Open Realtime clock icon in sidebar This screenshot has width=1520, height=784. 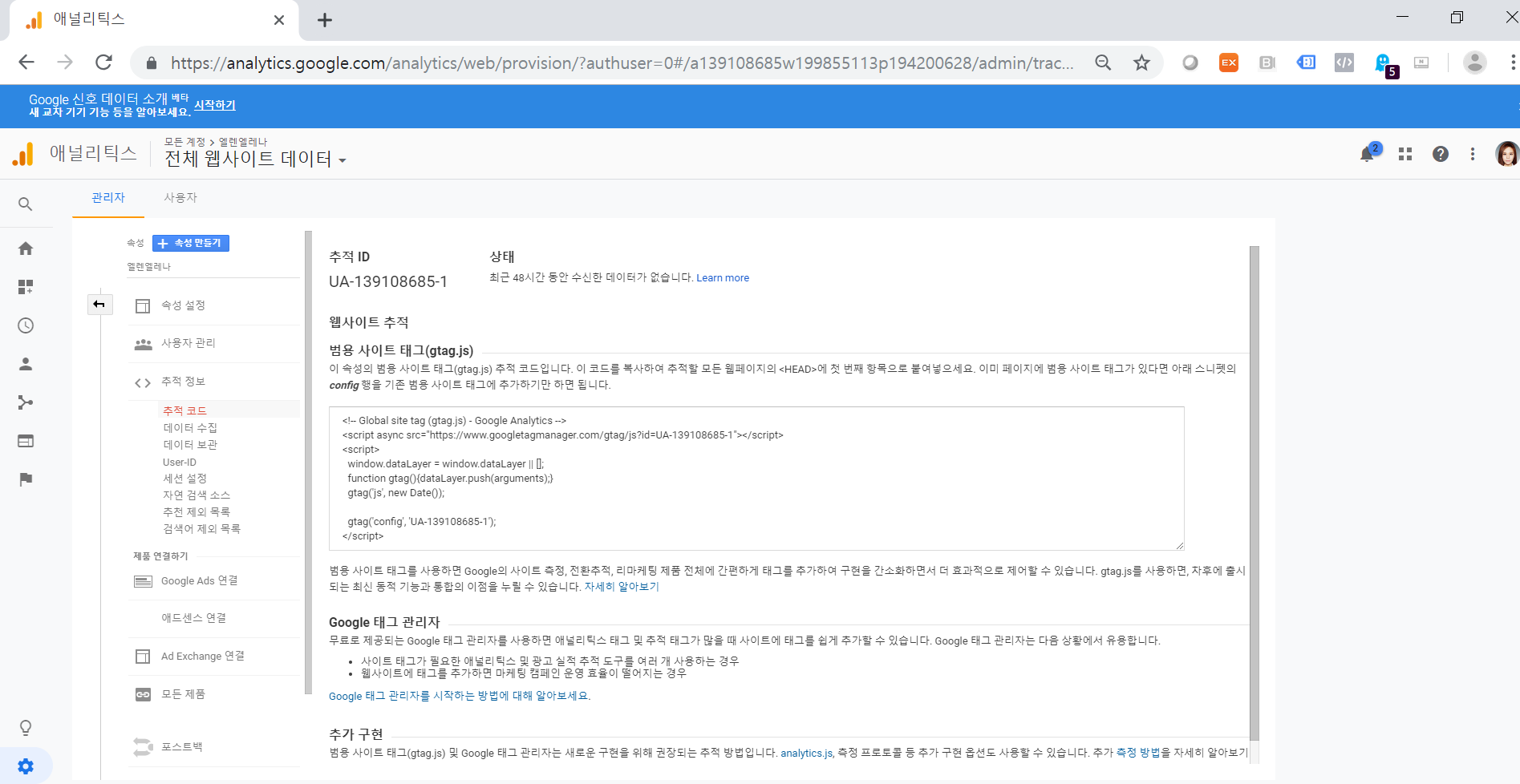pos(26,325)
